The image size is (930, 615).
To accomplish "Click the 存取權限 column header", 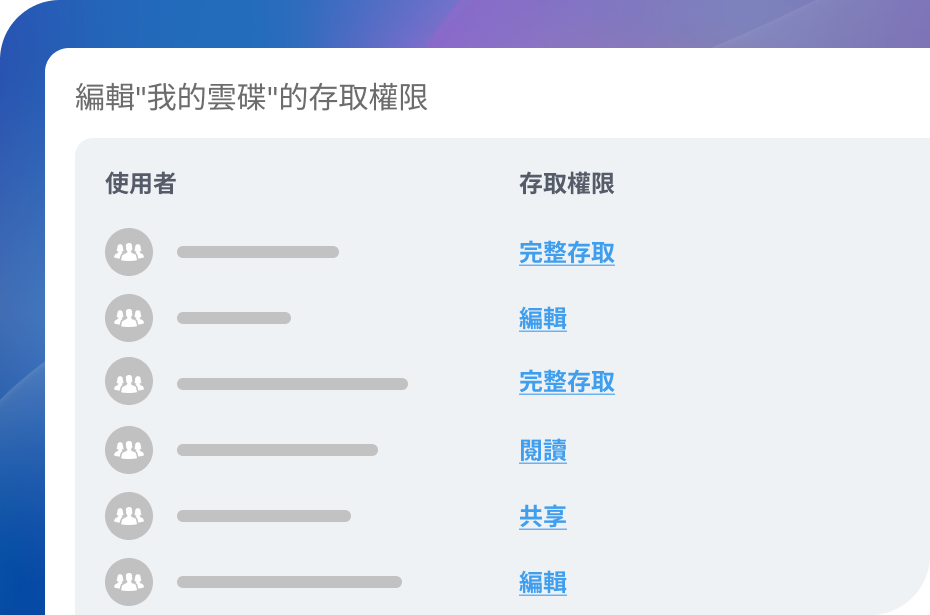I will pos(566,184).
